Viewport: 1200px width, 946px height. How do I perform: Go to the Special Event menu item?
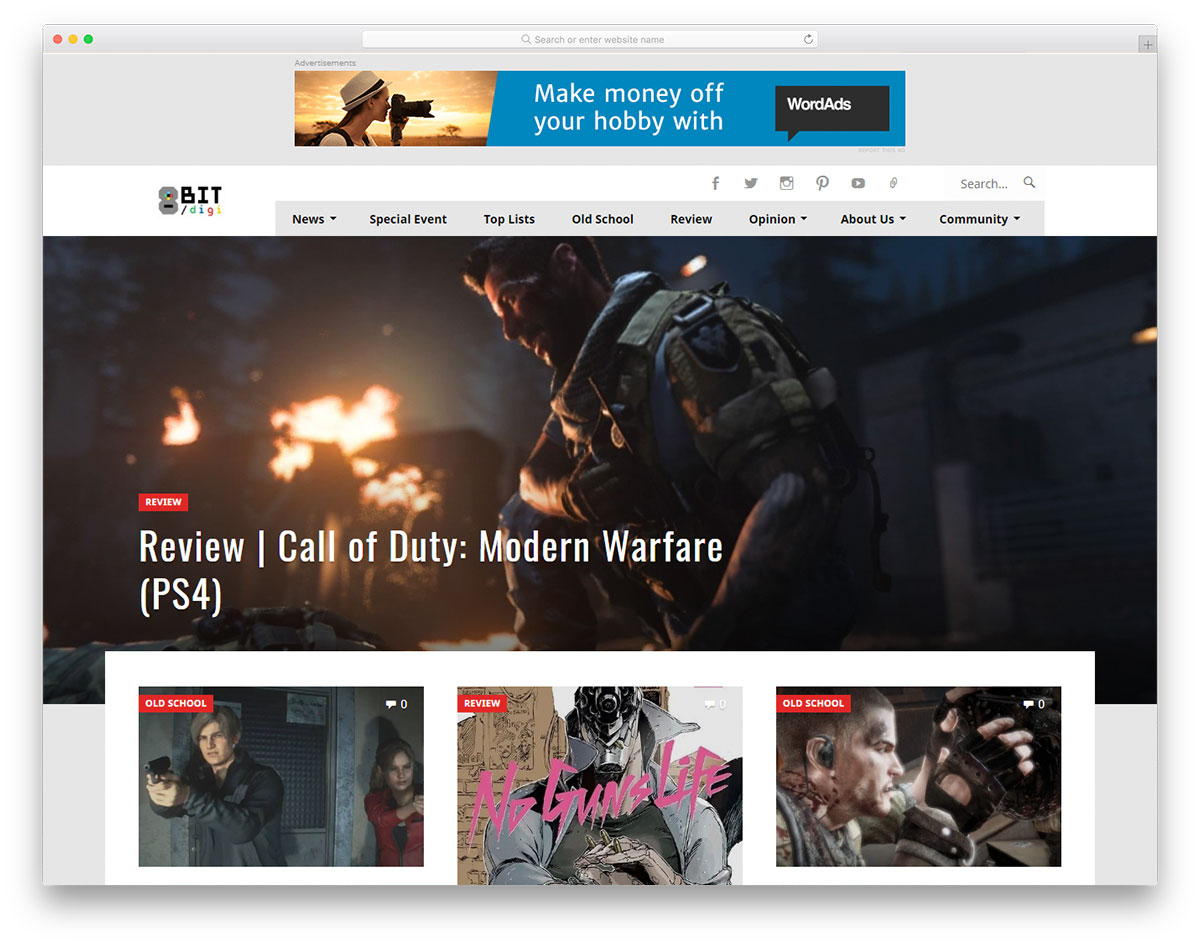point(408,219)
